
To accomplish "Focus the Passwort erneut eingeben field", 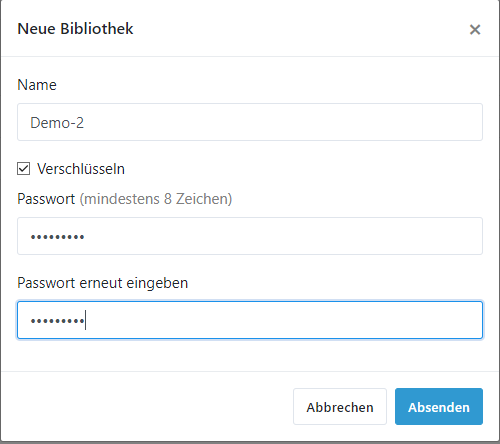I will tap(250, 320).
